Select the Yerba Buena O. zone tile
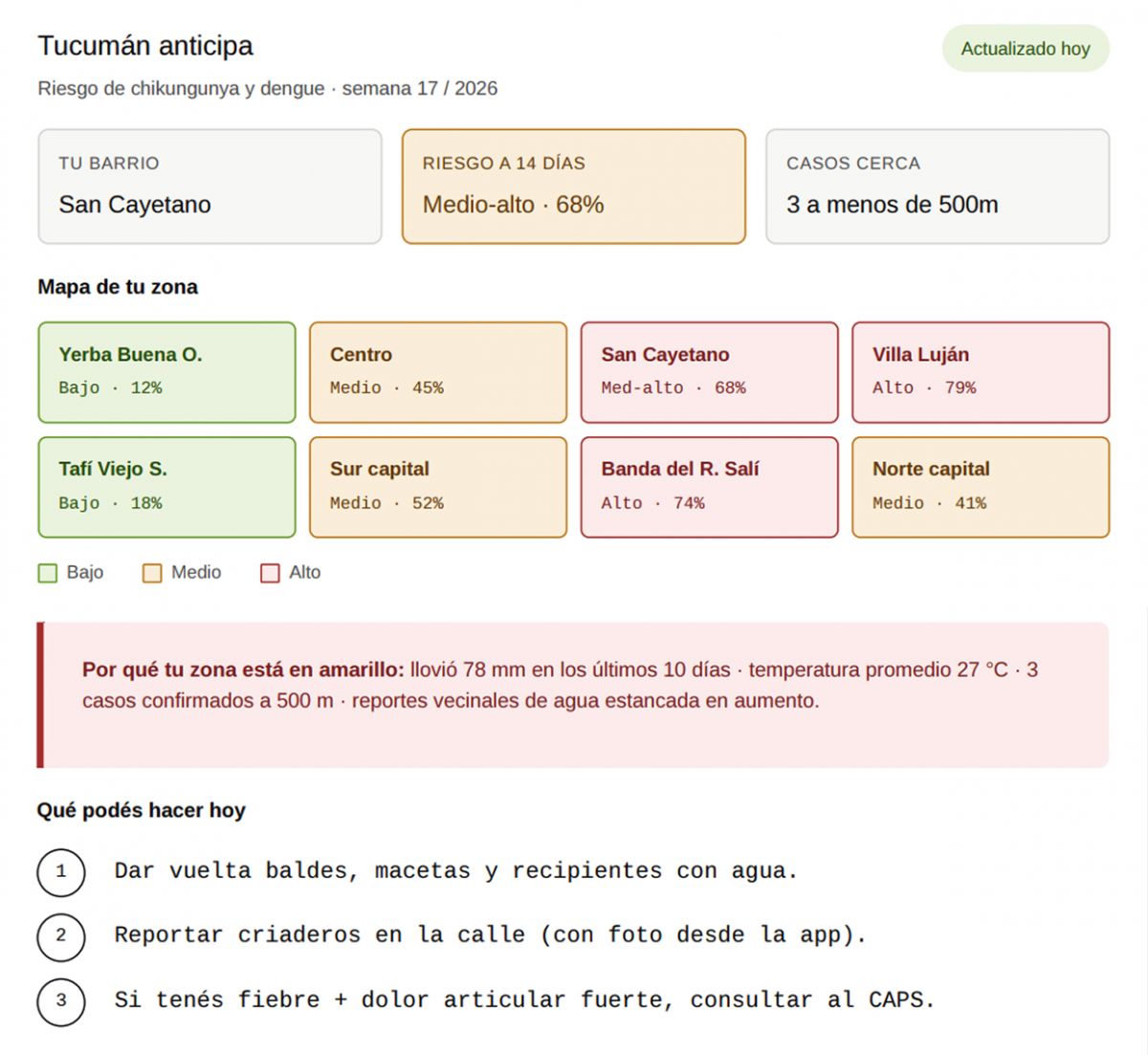This screenshot has width=1148, height=1055. (167, 372)
